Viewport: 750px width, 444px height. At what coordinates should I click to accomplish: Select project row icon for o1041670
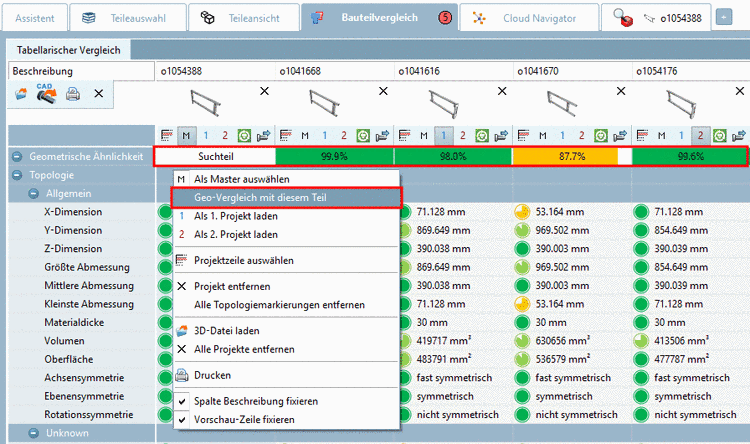coord(523,136)
